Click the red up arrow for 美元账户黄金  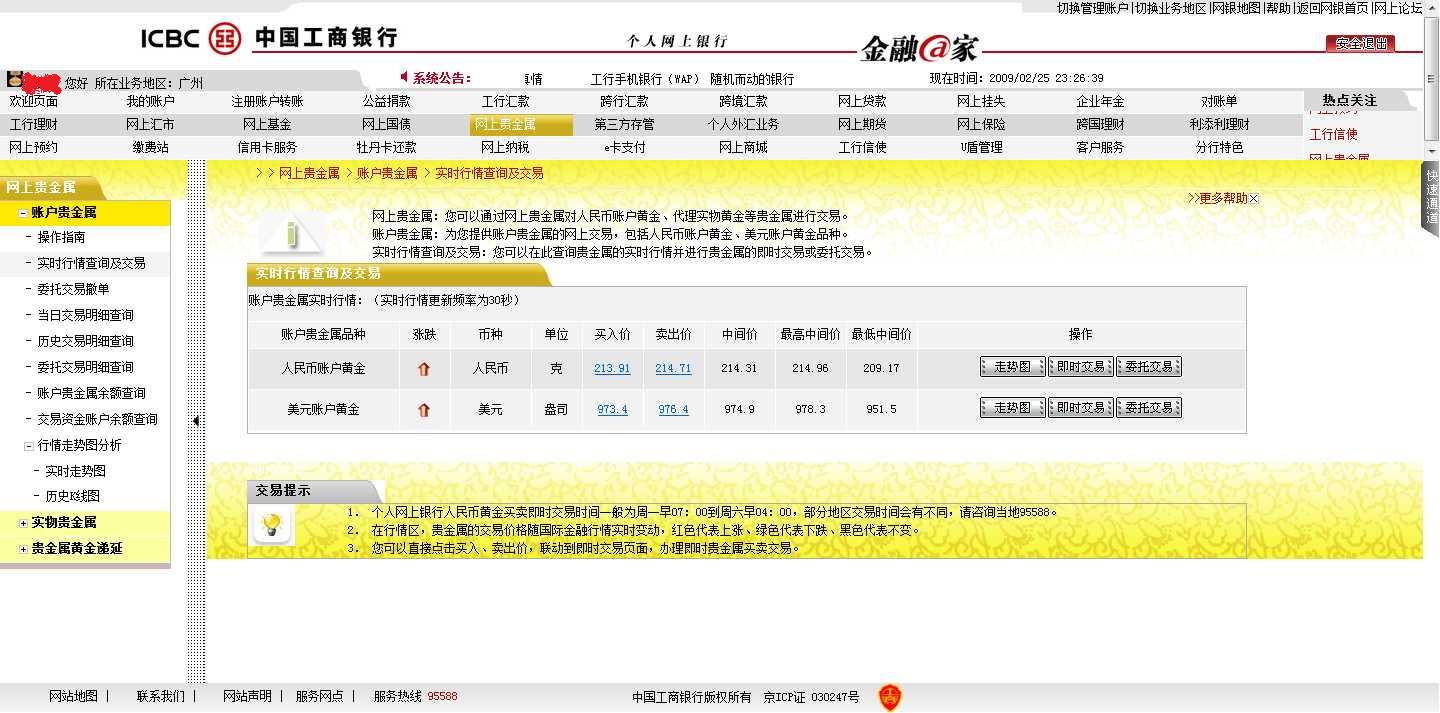coord(424,410)
